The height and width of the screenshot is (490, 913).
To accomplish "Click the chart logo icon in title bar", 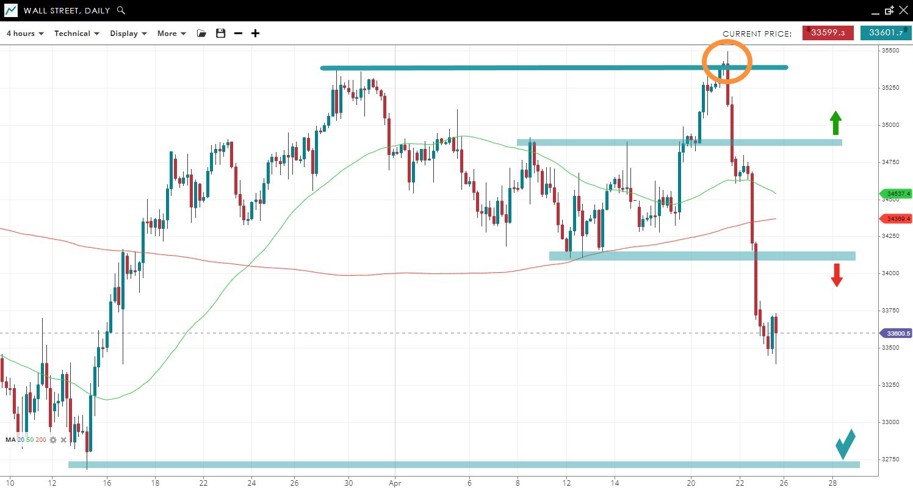I will [10, 10].
